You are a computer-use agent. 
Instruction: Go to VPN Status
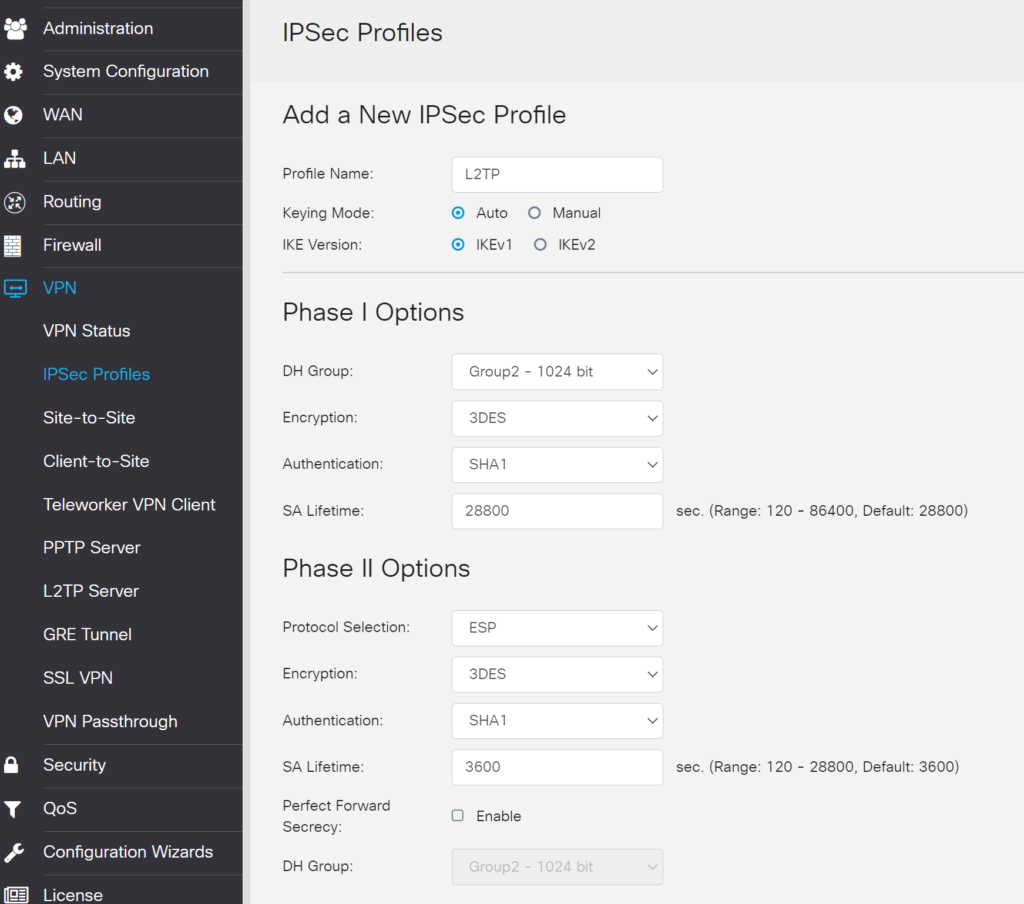(x=86, y=330)
